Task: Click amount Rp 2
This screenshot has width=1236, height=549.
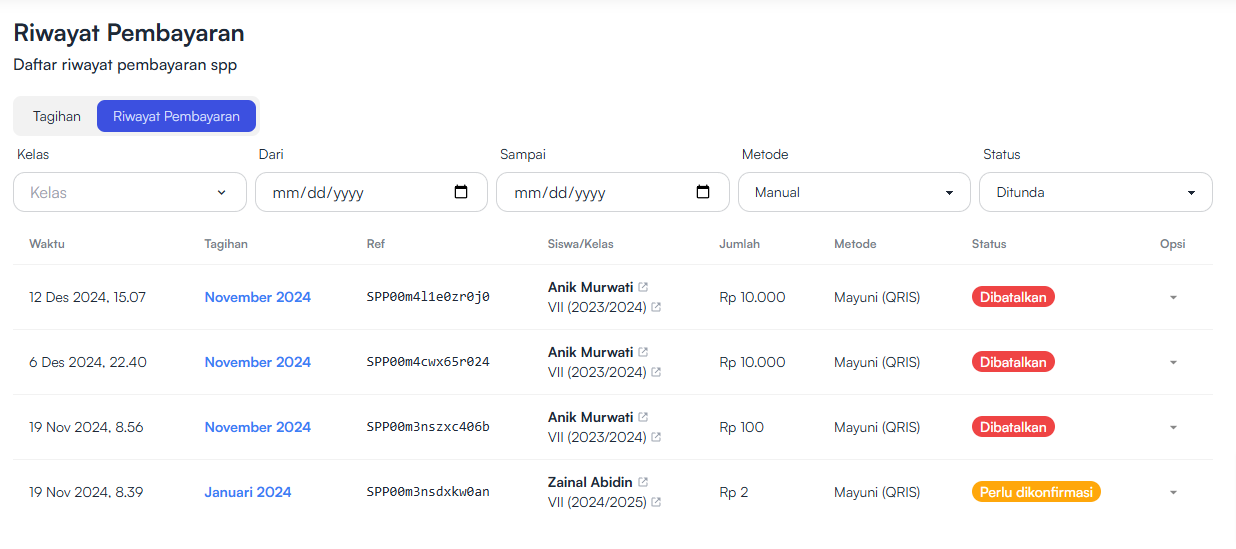Action: tap(734, 492)
